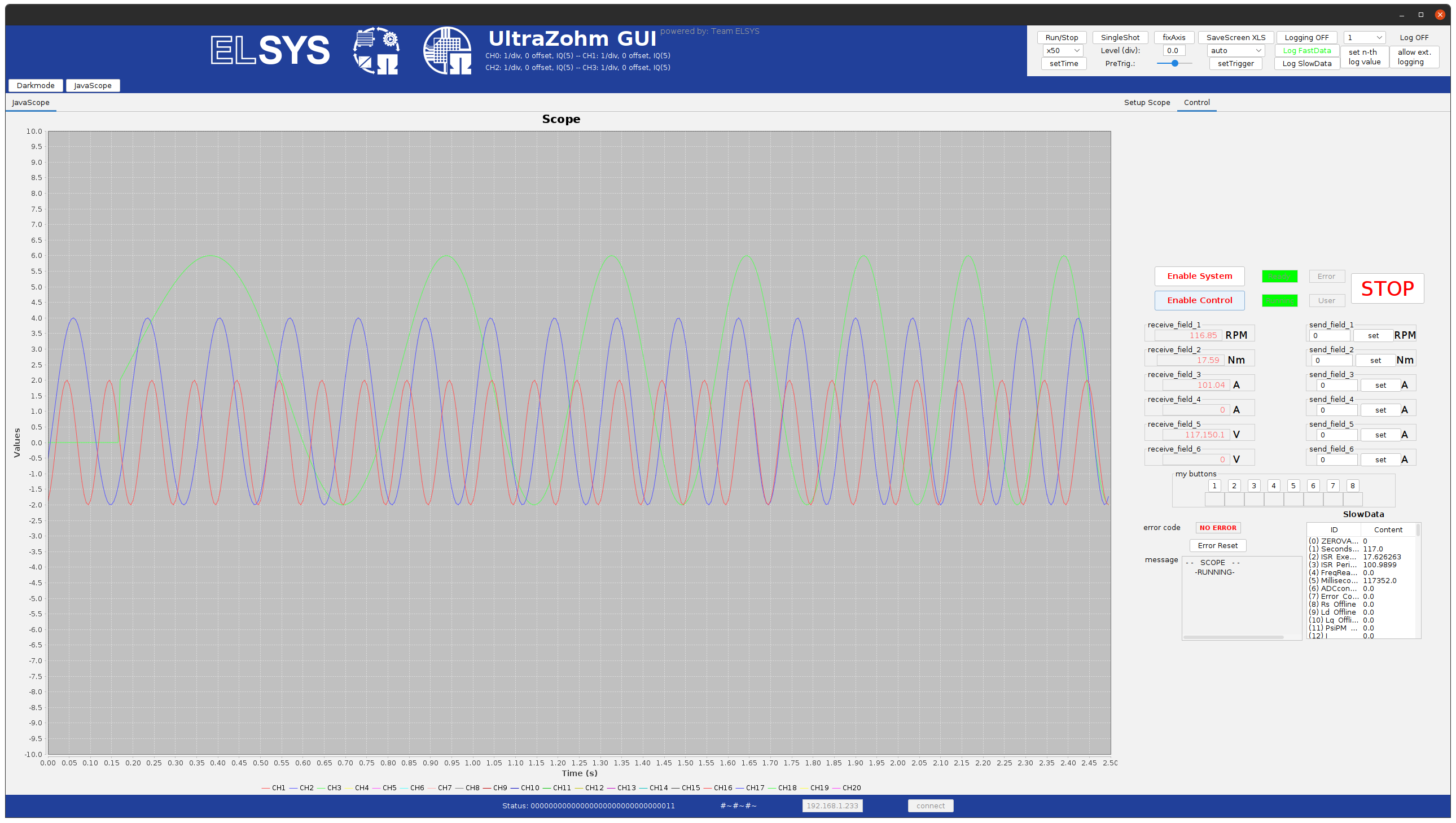Click the send_field_1 RPM input box
1456x823 pixels.
pyautogui.click(x=1329, y=335)
